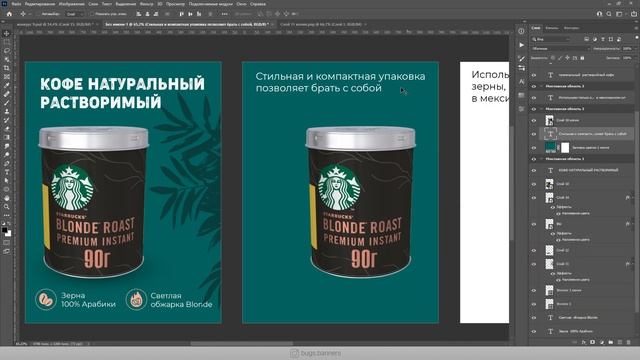Hide the Монтажная область 3 artboard
Screen dimensions: 640x360
pos(533,87)
